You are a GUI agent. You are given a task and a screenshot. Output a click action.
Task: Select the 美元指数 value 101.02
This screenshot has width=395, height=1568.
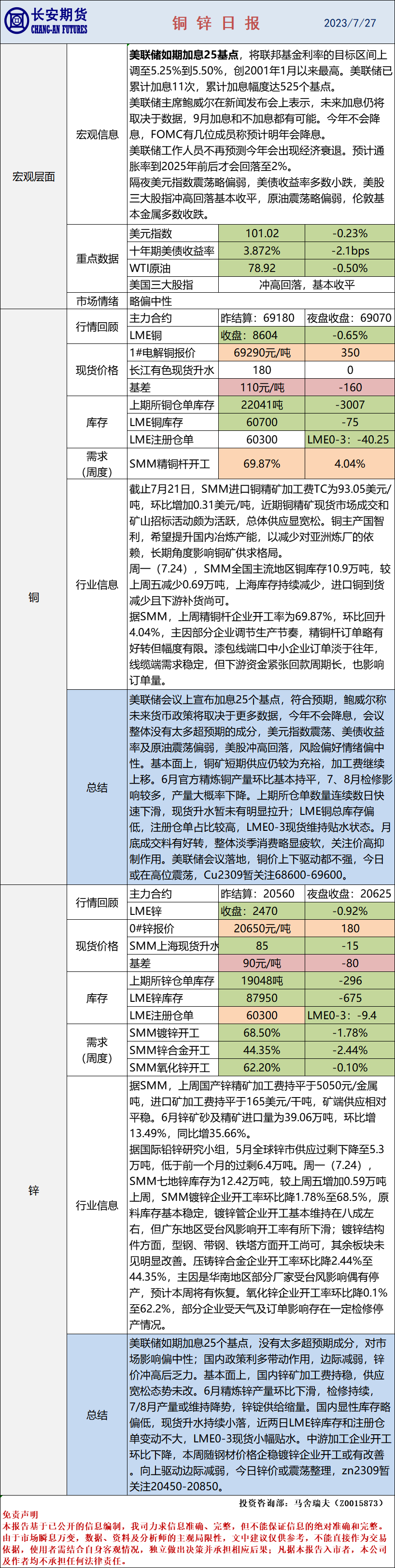(x=262, y=233)
